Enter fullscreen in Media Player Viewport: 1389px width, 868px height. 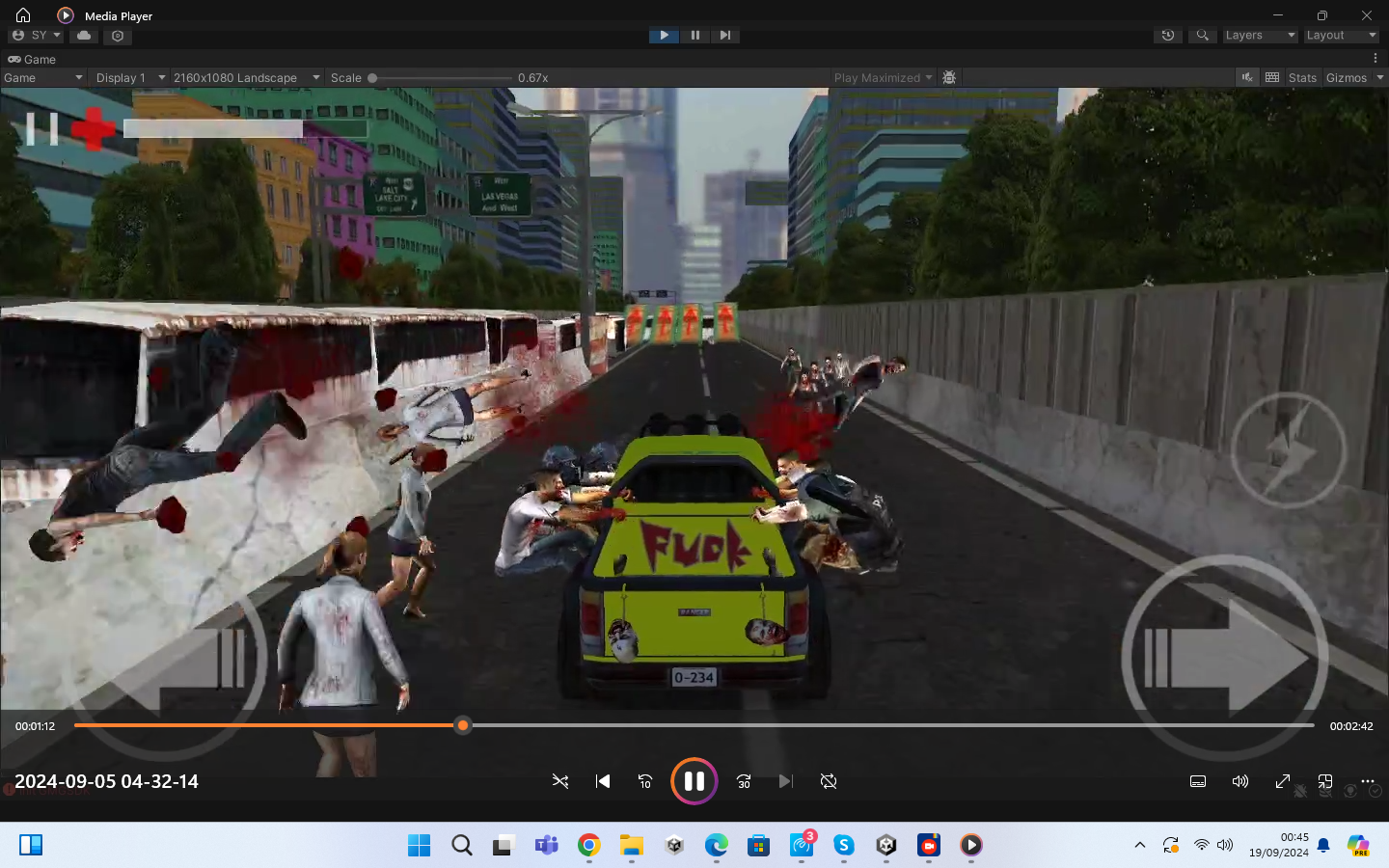pyautogui.click(x=1283, y=781)
